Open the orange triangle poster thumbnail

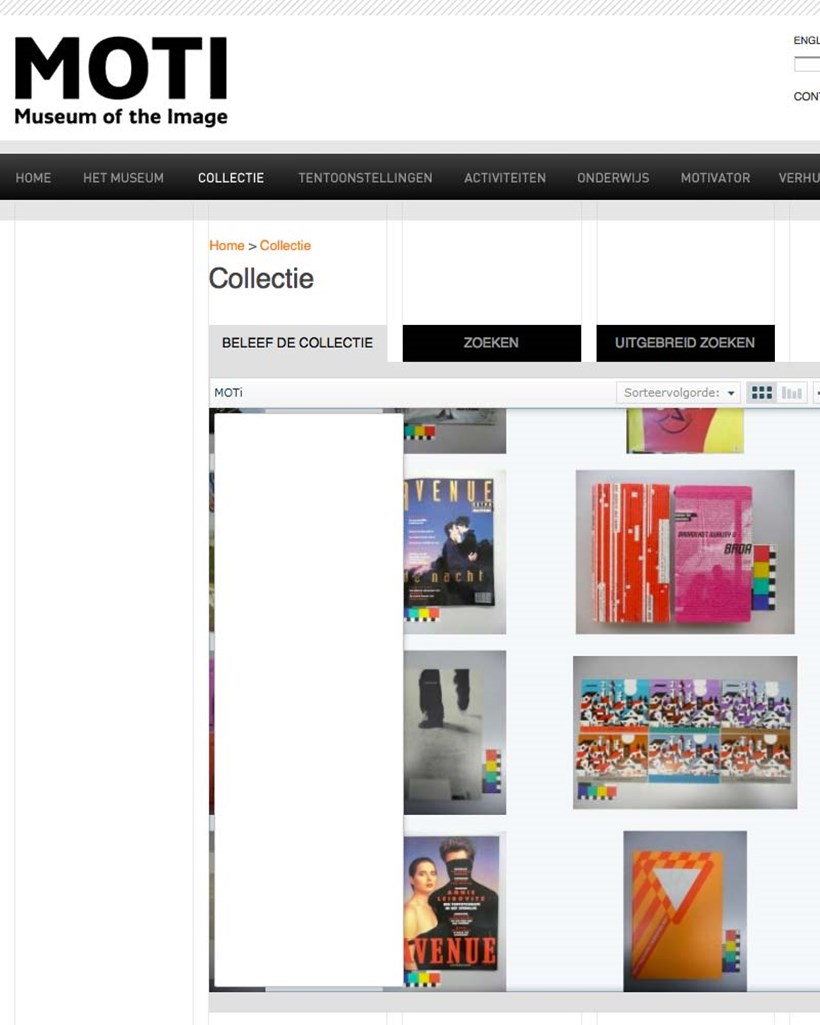[x=685, y=911]
